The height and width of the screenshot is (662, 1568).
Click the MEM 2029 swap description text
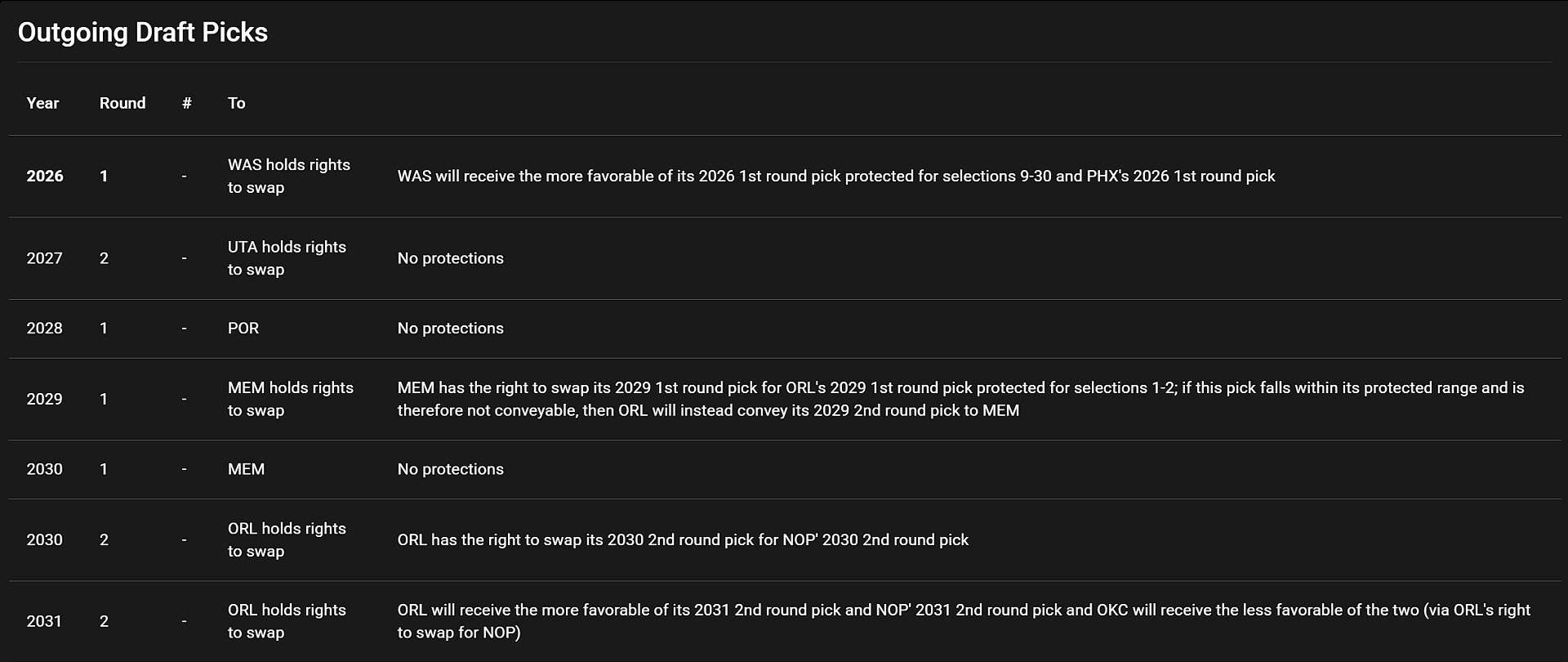961,399
